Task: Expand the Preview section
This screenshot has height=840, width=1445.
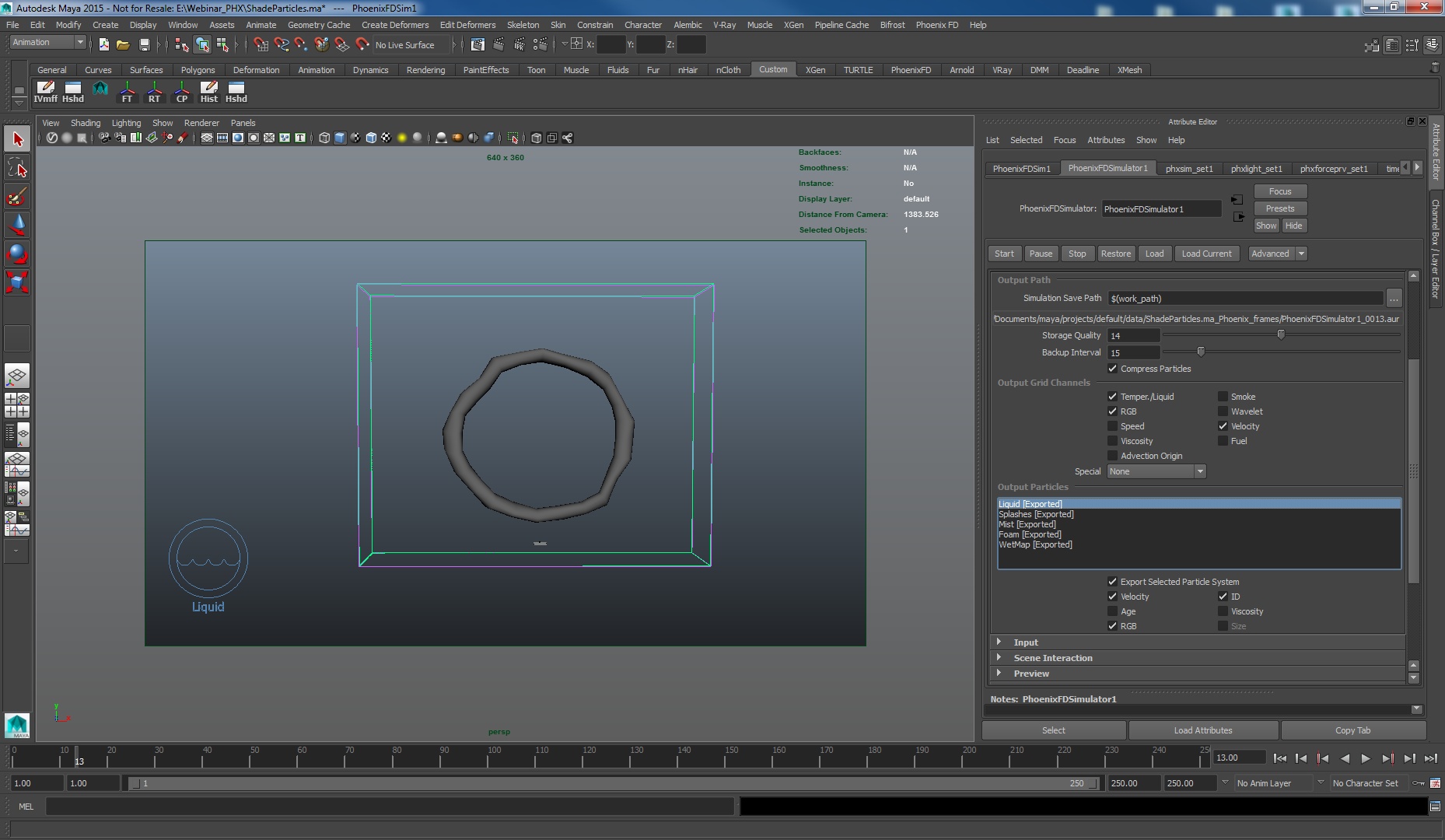Action: 999,674
